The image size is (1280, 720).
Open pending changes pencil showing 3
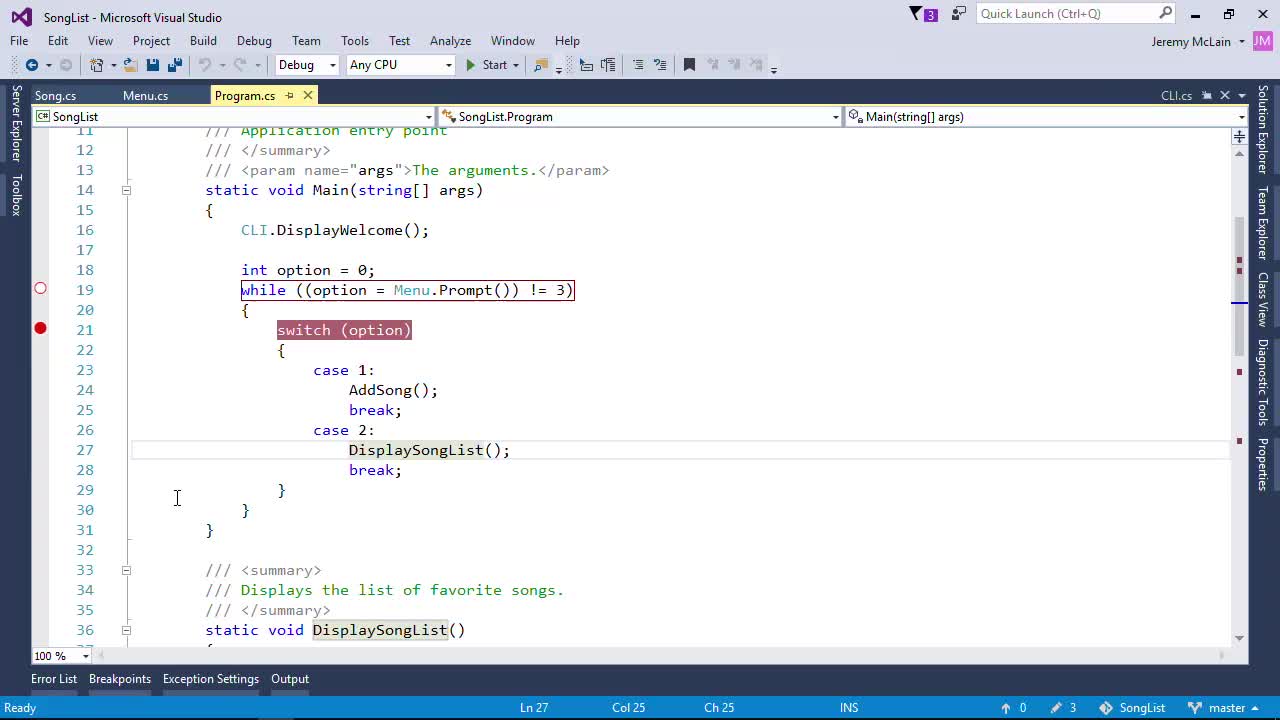coord(1065,708)
